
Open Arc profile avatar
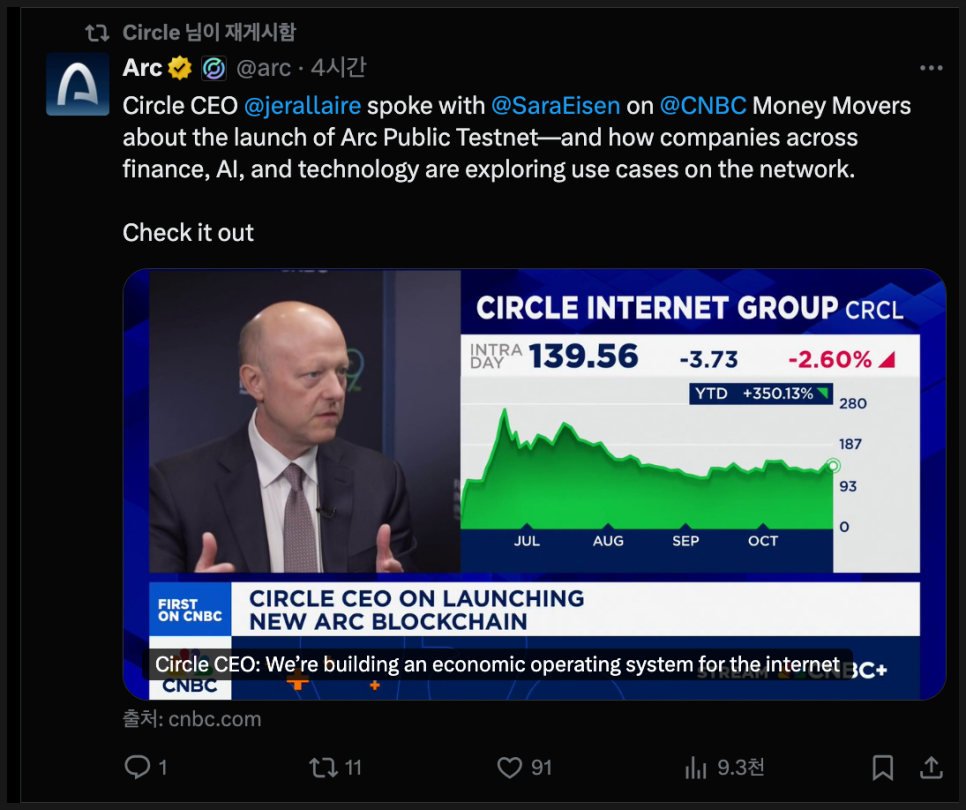pos(78,85)
